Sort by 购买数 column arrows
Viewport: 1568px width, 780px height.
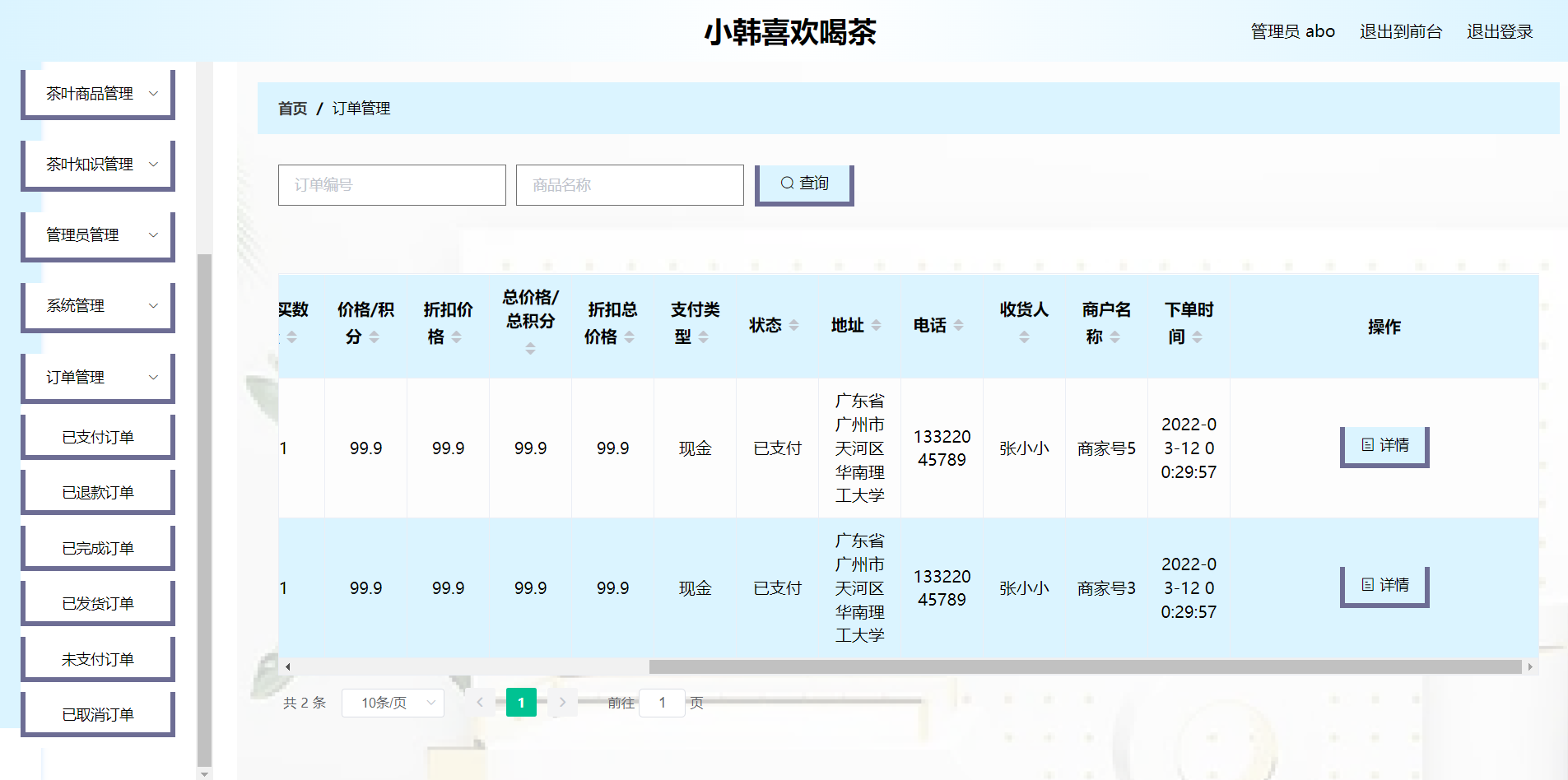click(x=292, y=337)
